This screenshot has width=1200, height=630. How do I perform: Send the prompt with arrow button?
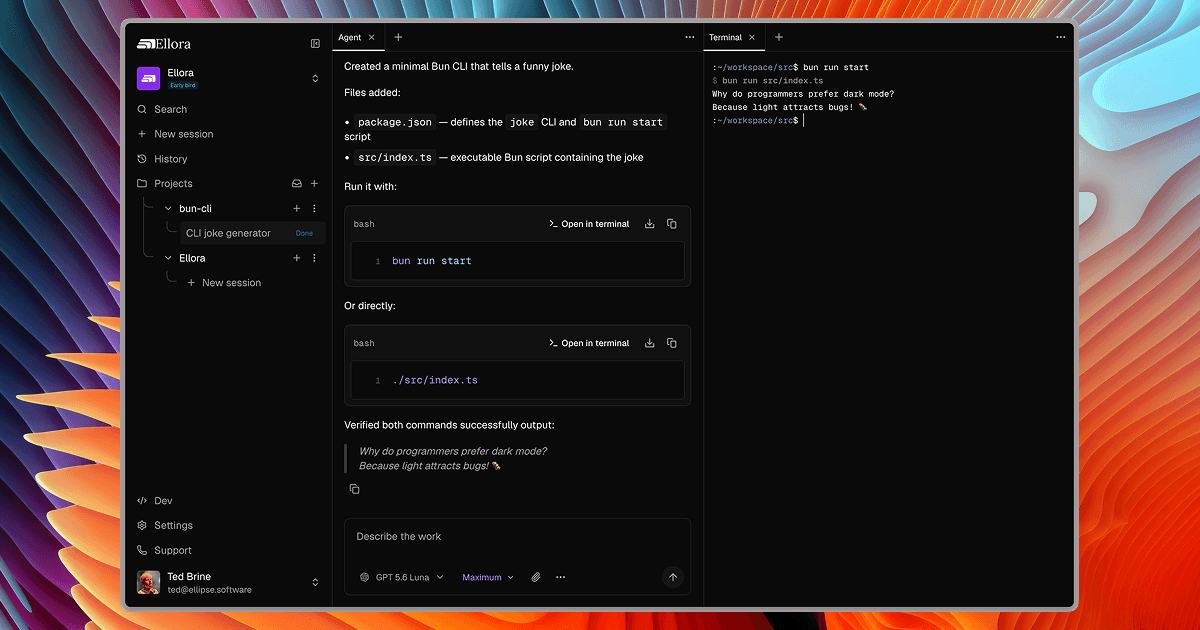tap(673, 577)
